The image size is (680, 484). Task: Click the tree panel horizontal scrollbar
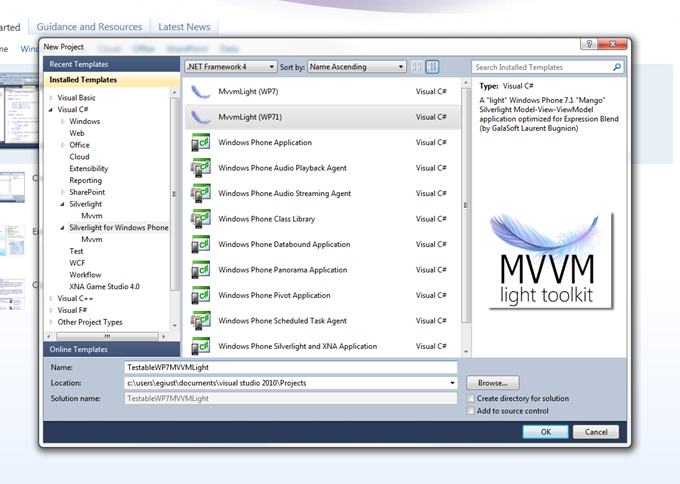tap(107, 337)
